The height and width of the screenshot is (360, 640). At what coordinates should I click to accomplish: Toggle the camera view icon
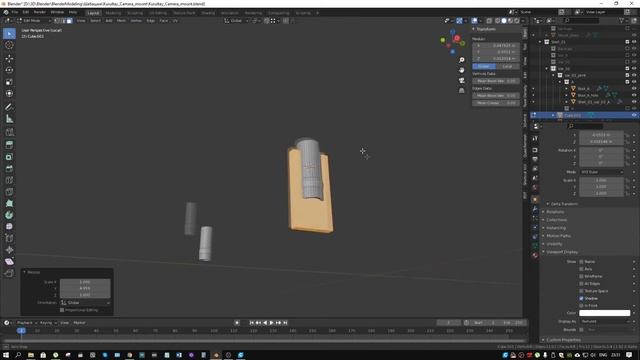(462, 80)
